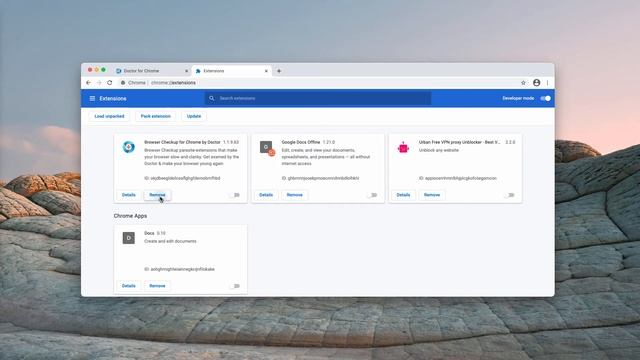The width and height of the screenshot is (640, 360).
Task: Click the Update button
Action: tap(194, 116)
